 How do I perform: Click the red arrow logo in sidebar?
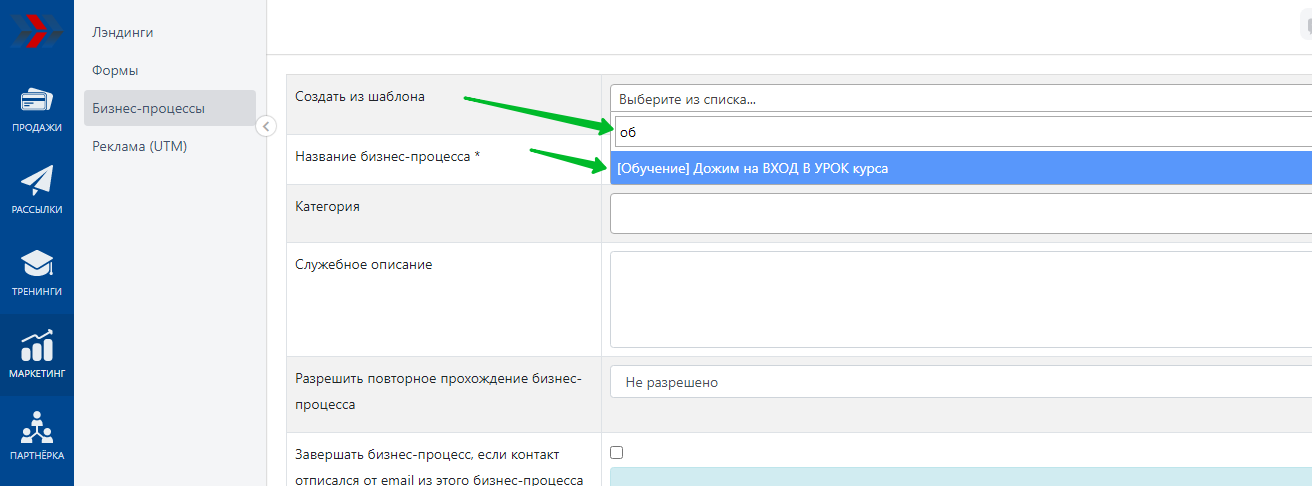37,30
